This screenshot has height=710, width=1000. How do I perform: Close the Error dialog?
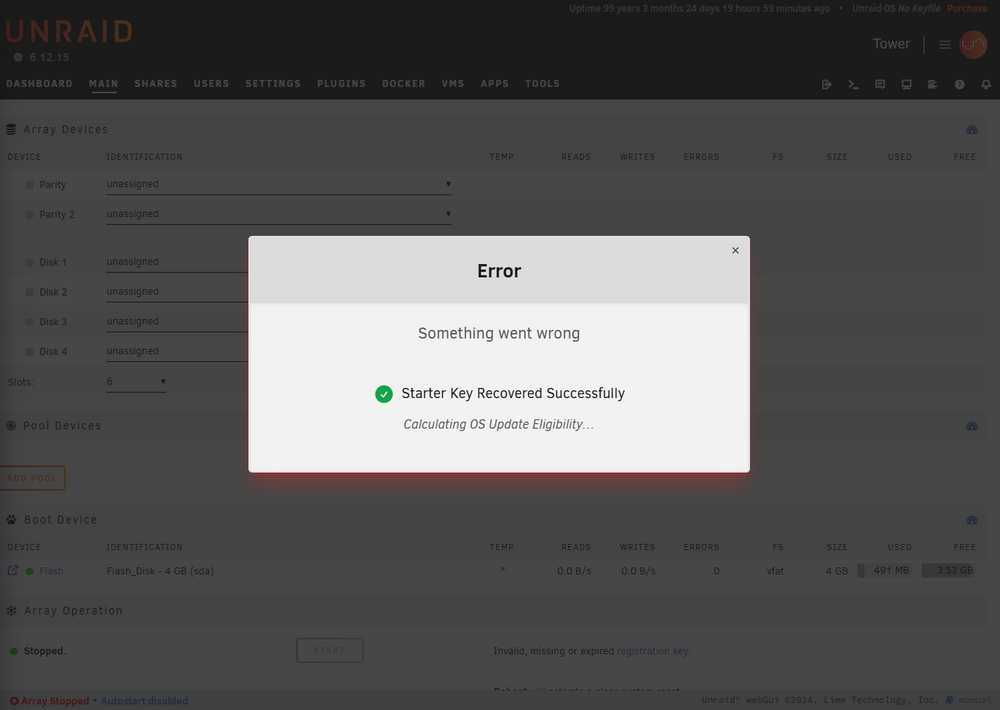point(735,251)
